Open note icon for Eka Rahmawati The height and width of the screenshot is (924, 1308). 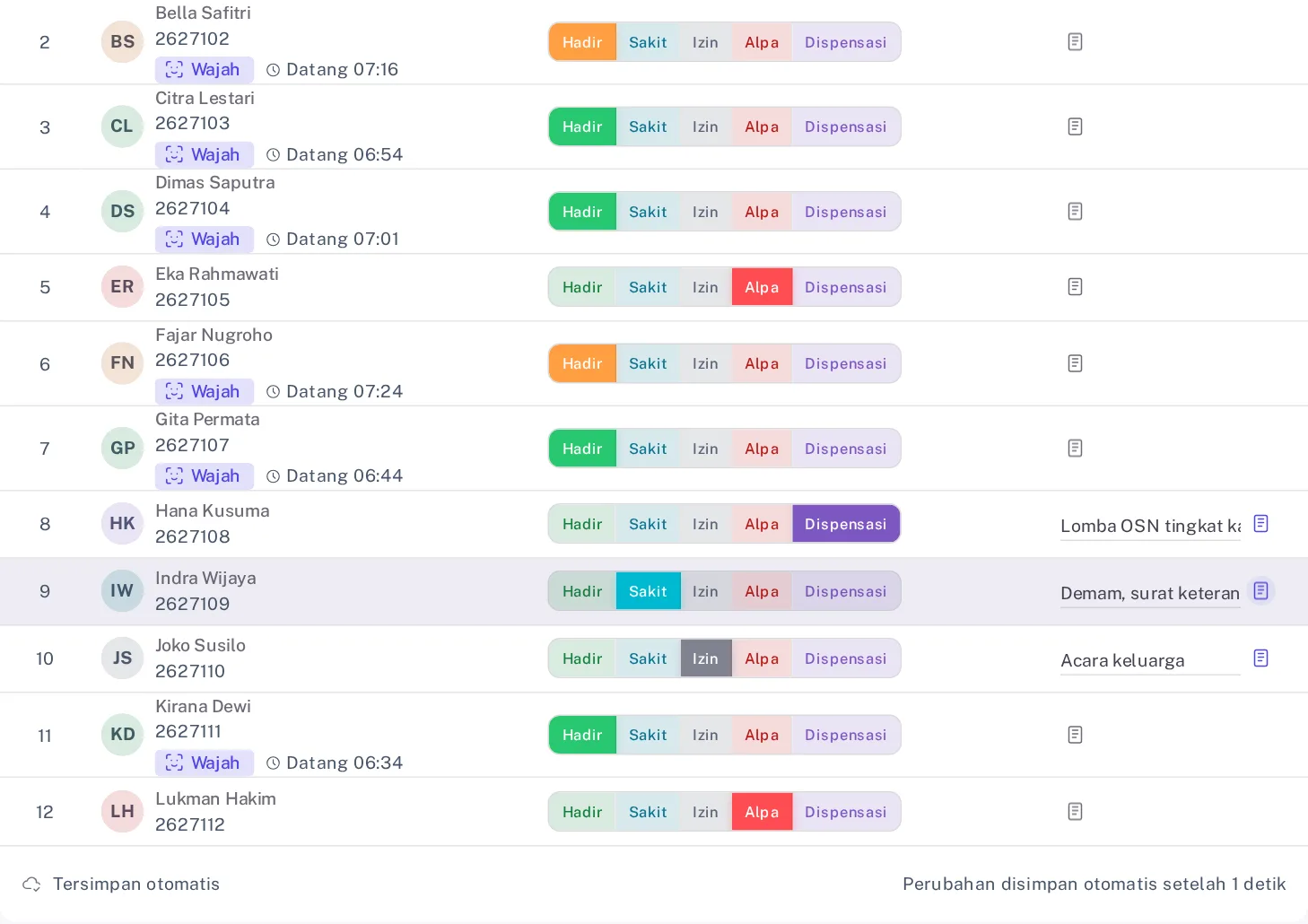(x=1075, y=287)
